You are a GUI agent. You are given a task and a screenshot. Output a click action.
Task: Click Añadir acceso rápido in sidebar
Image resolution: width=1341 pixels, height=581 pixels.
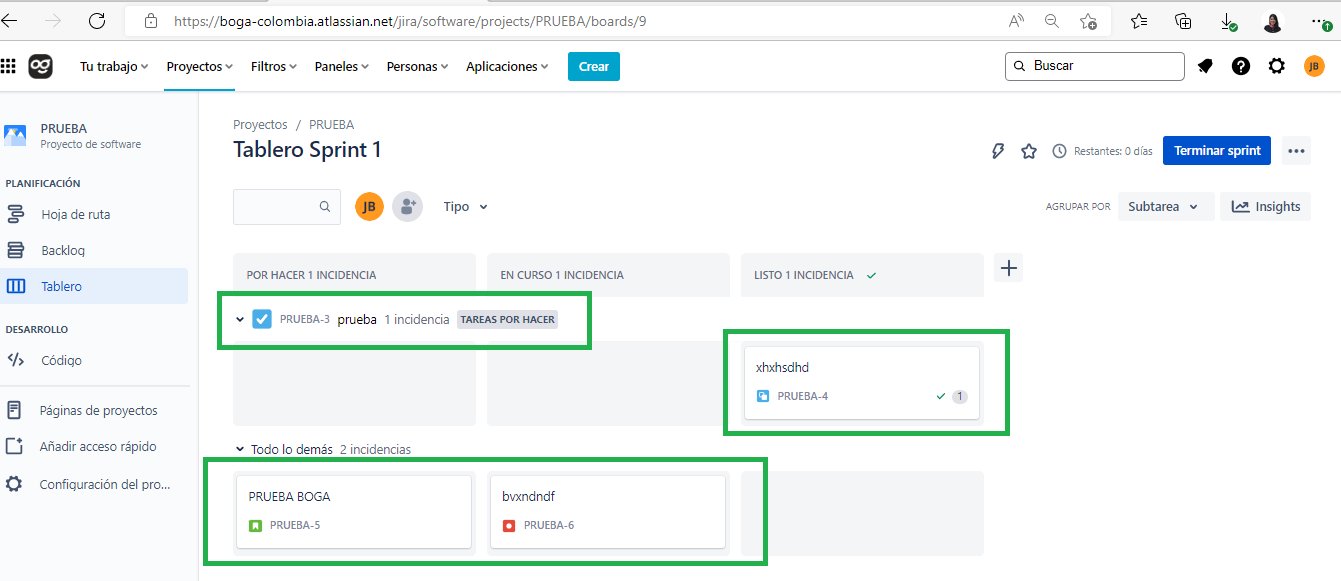(94, 447)
